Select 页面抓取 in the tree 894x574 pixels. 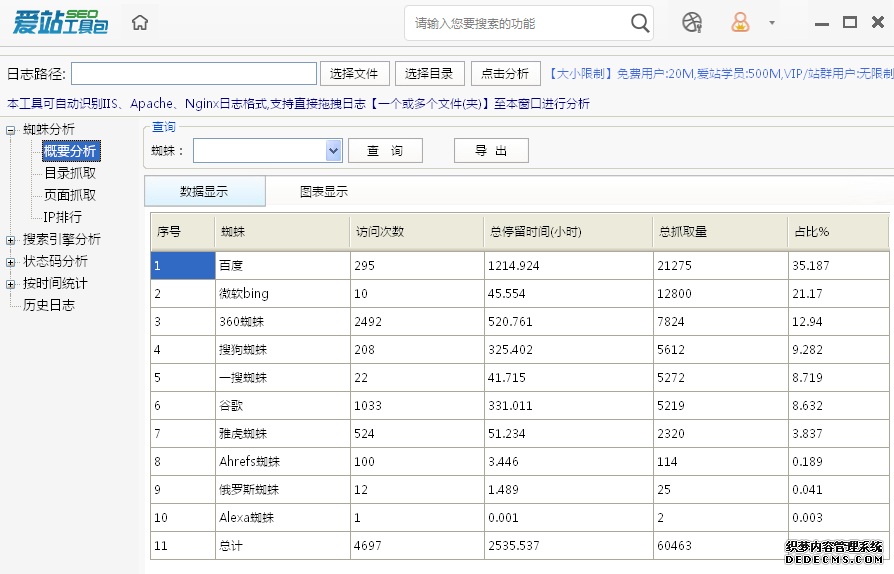70,195
